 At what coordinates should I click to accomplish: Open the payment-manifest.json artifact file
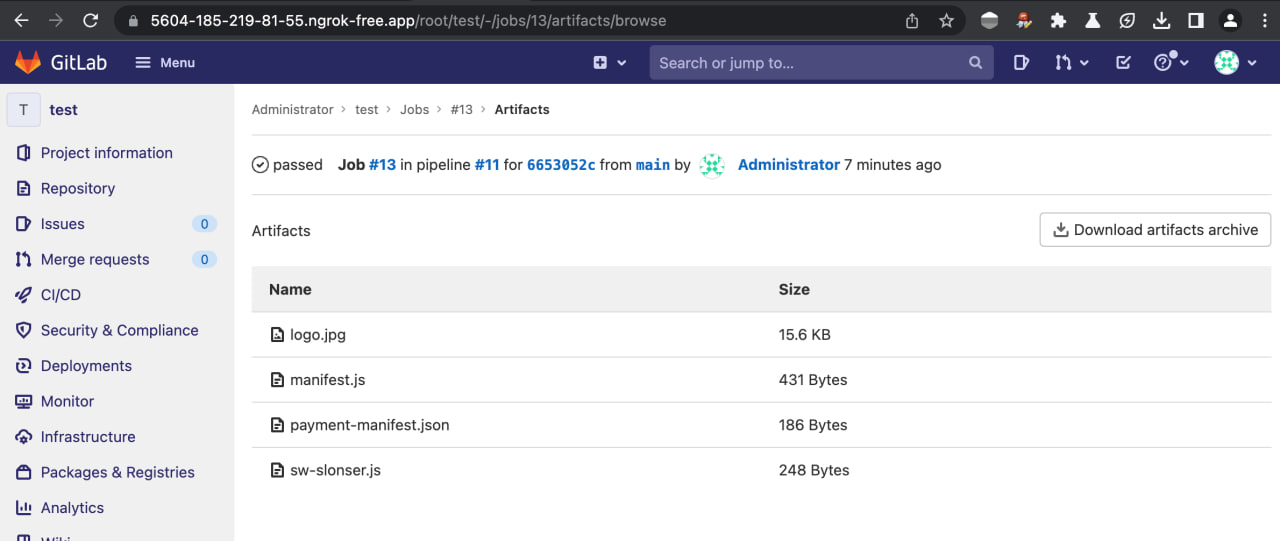click(369, 425)
